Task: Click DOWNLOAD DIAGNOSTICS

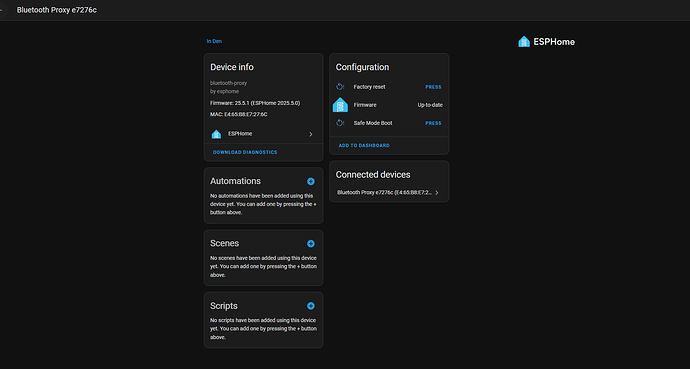Action: click(x=245, y=152)
